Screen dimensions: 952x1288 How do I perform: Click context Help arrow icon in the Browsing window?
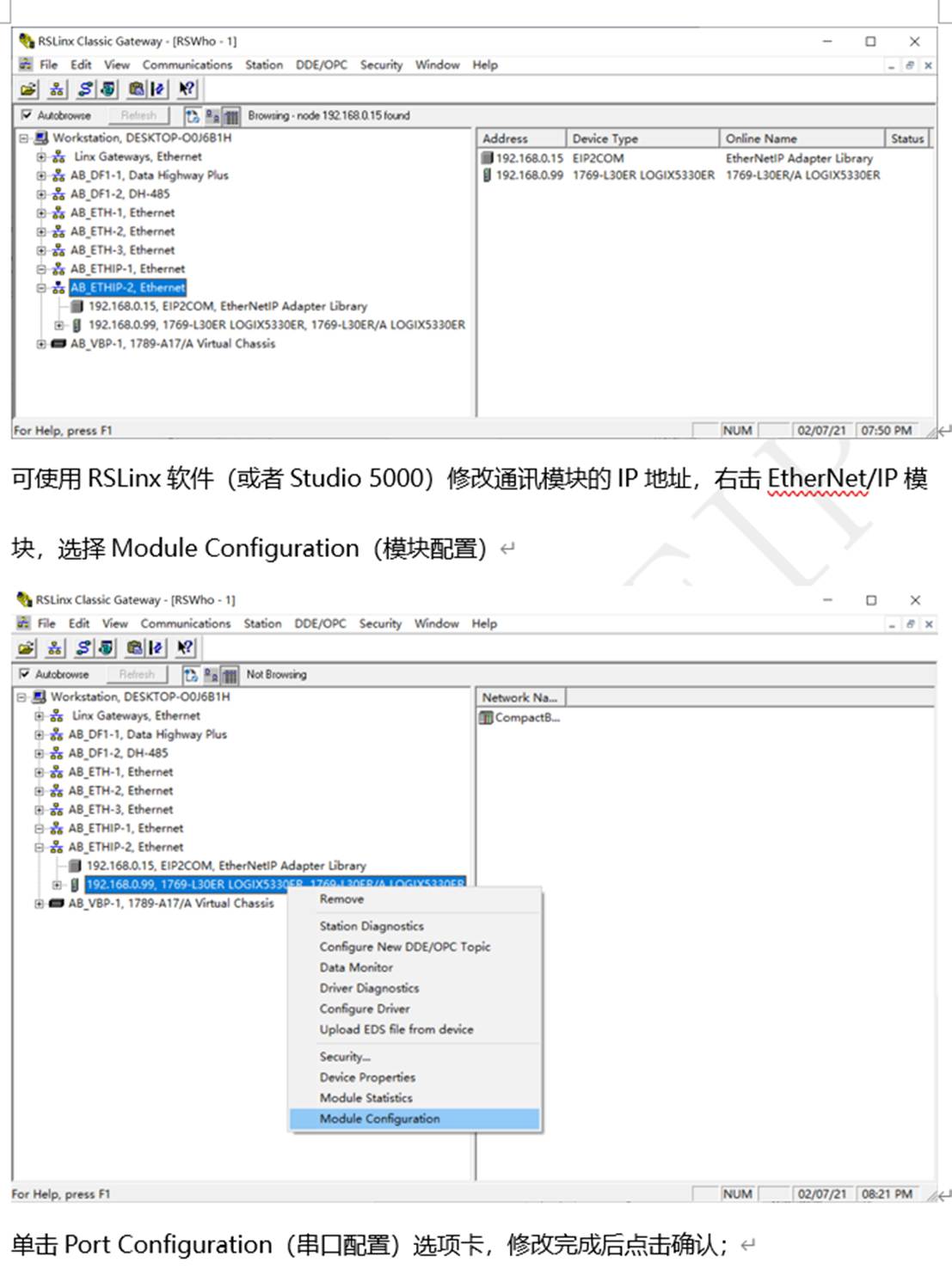pos(187,89)
